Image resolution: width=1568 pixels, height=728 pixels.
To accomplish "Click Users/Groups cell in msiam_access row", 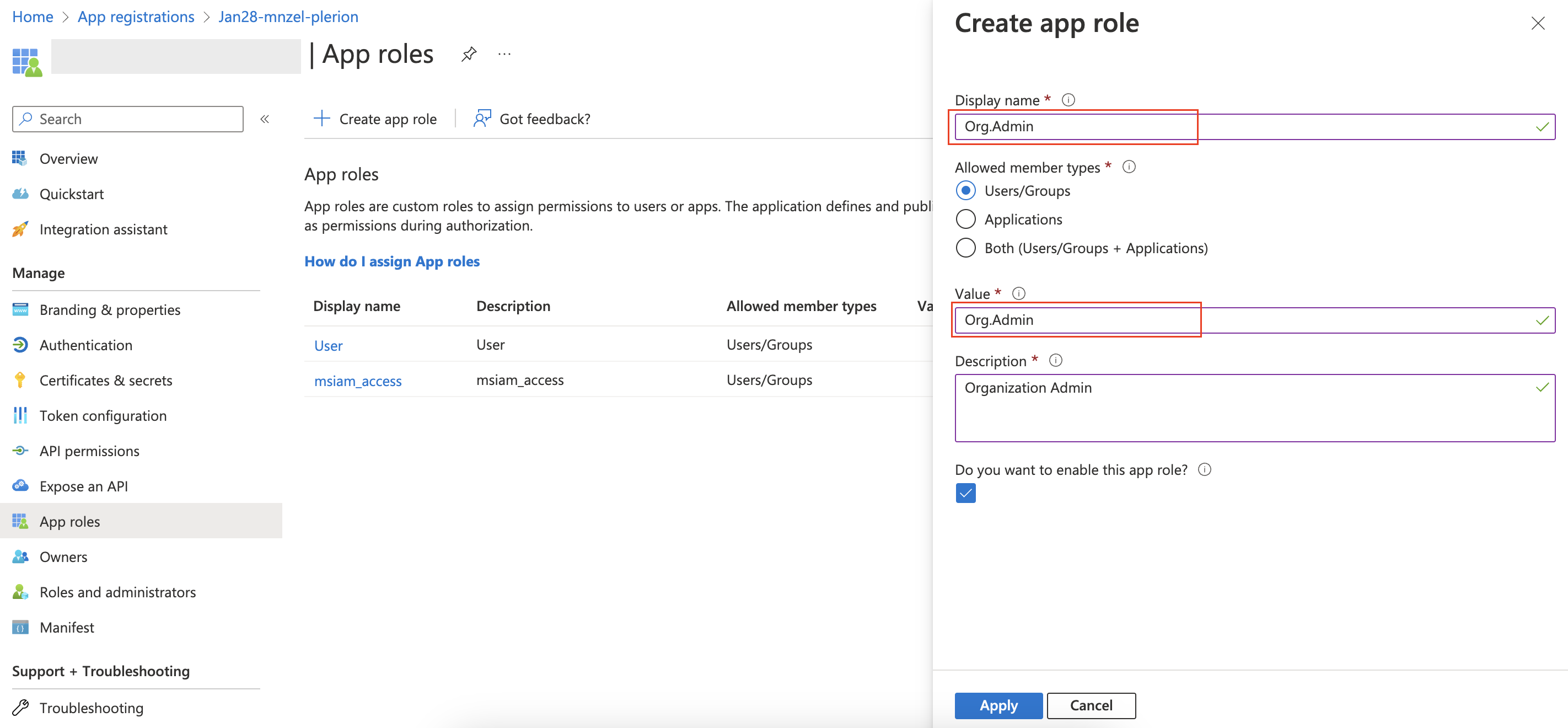I will pyautogui.click(x=770, y=380).
